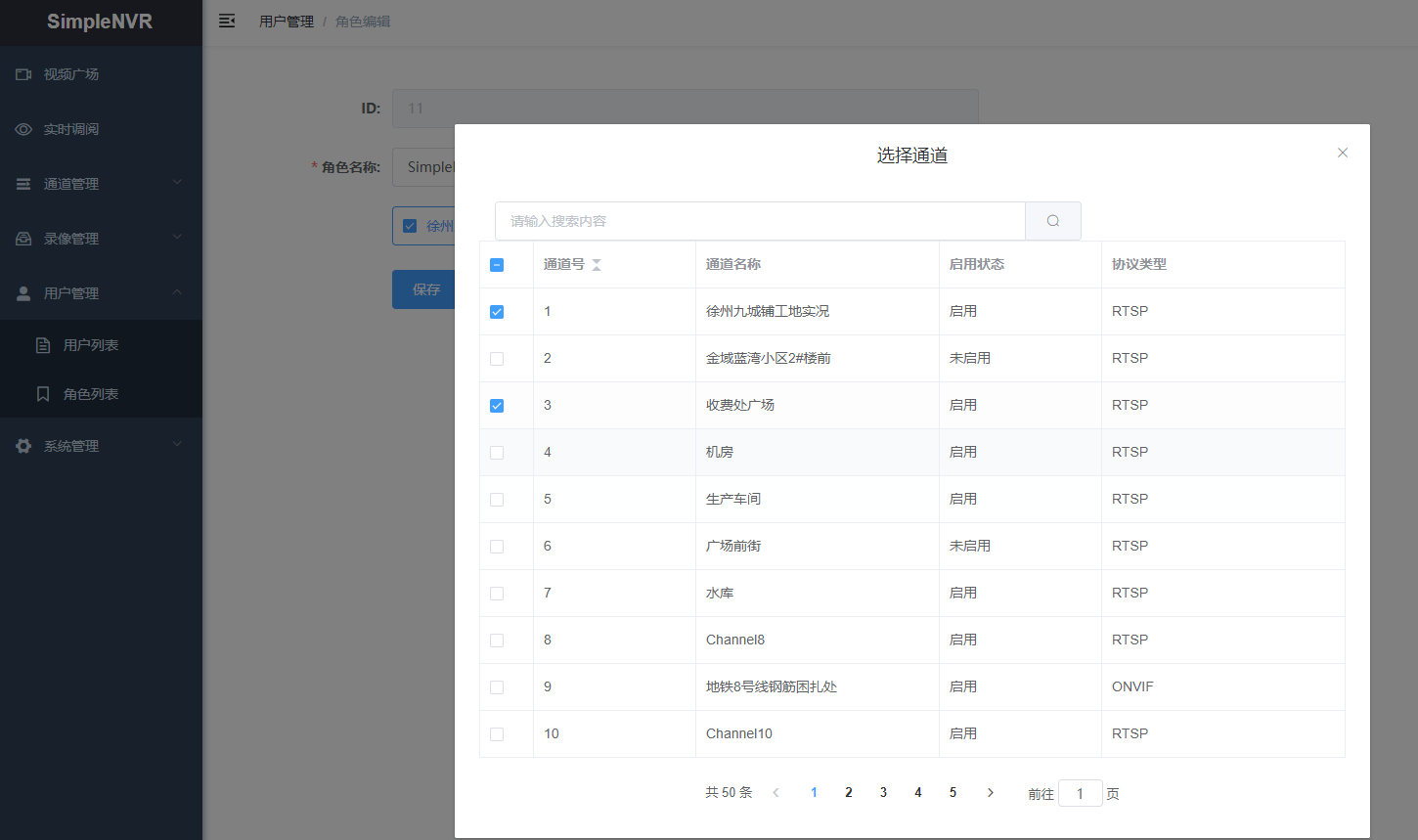Image resolution: width=1418 pixels, height=840 pixels.
Task: Sort by 通道号 column arrows
Action: [597, 265]
